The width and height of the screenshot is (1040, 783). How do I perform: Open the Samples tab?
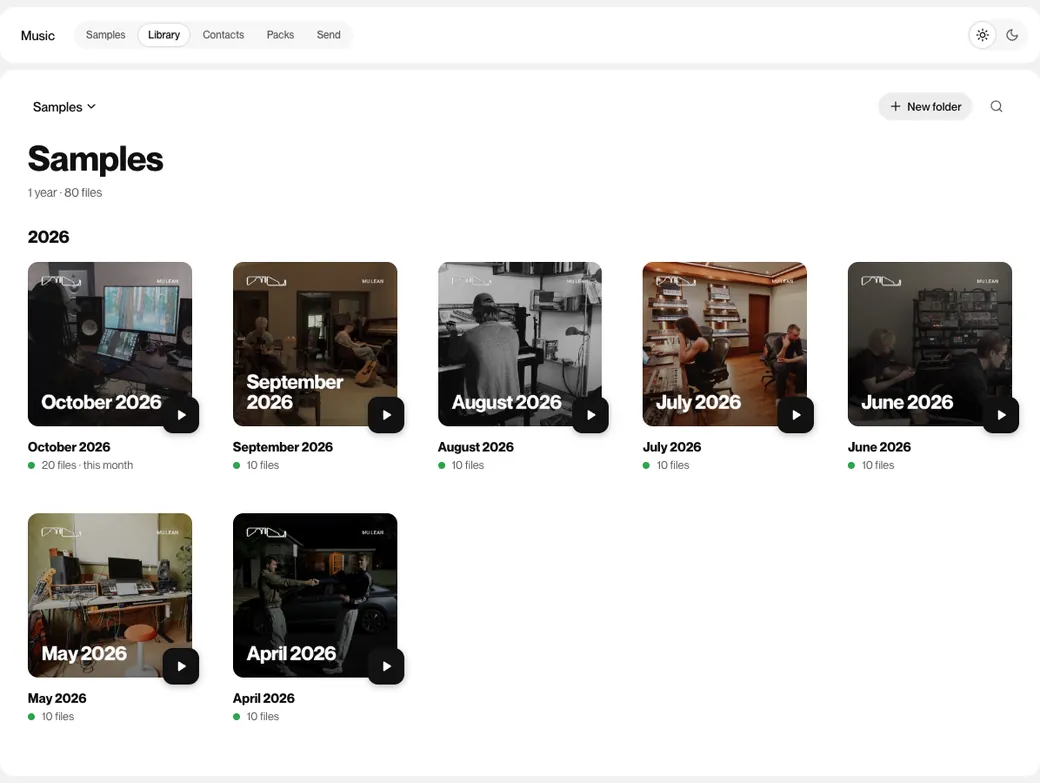(105, 35)
